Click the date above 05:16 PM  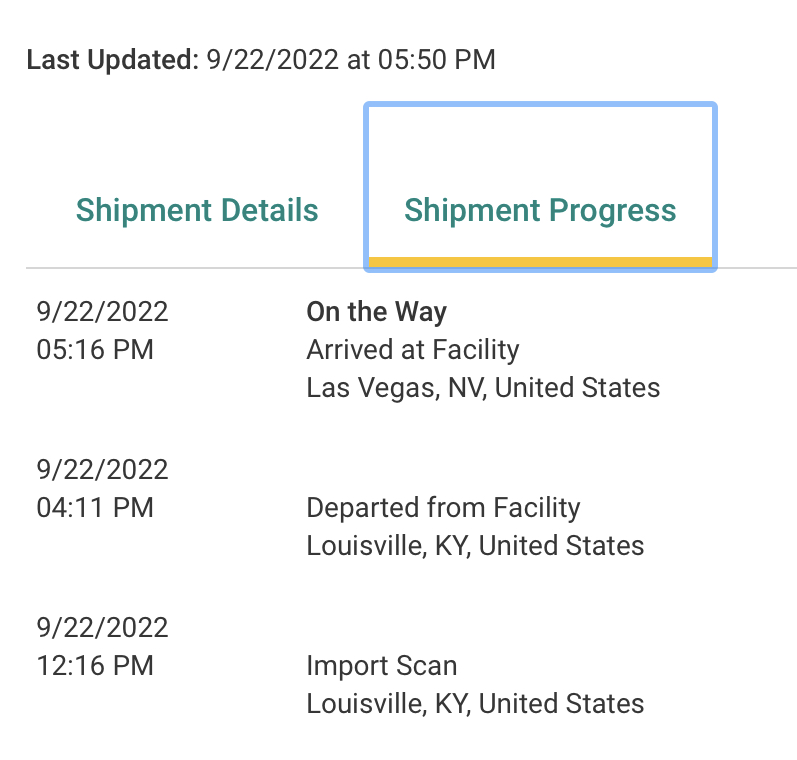102,312
